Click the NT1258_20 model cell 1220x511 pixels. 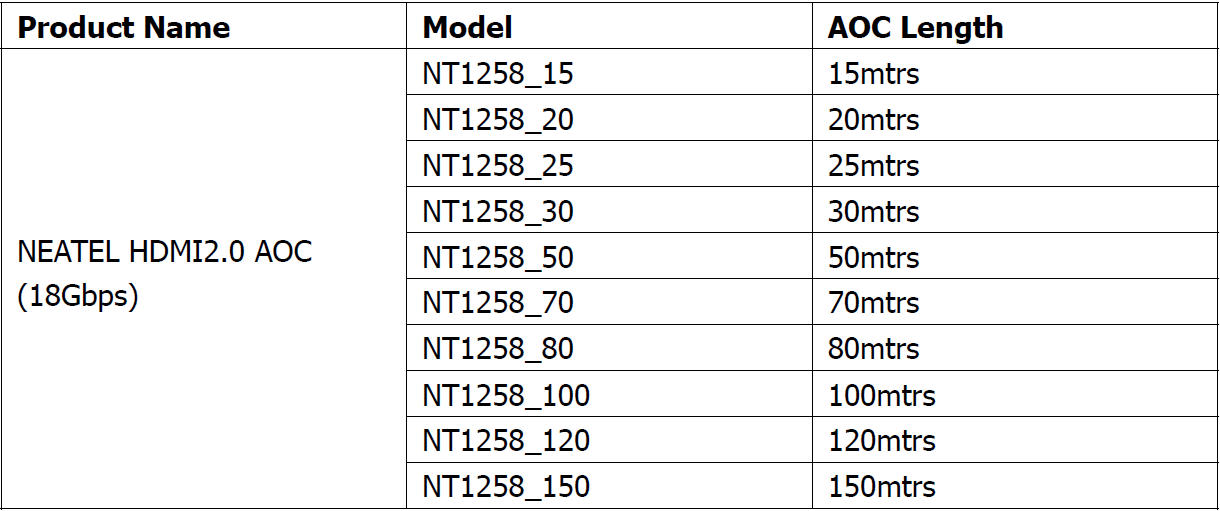[x=498, y=120]
